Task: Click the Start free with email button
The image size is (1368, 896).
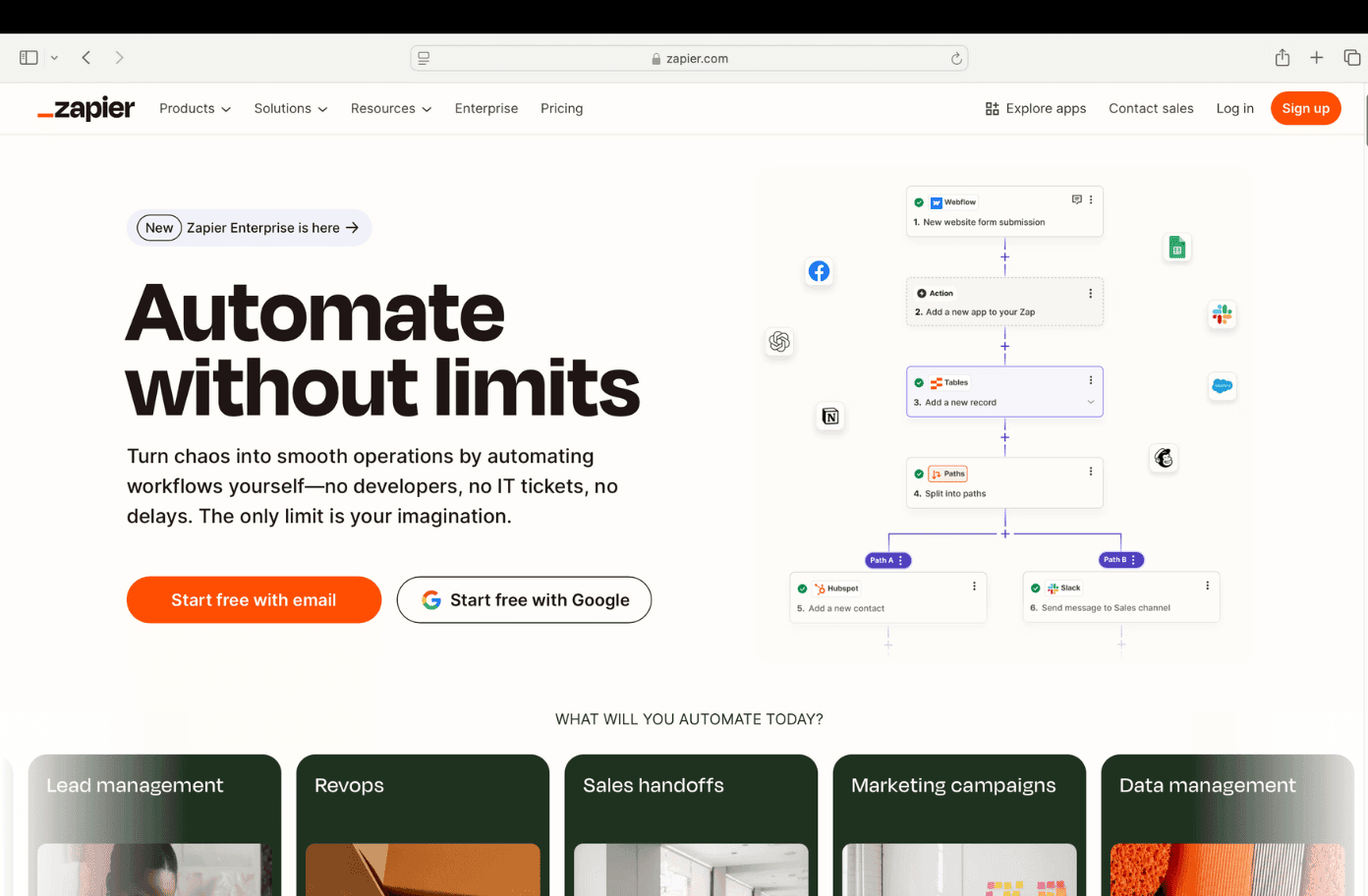Action: pos(254,599)
